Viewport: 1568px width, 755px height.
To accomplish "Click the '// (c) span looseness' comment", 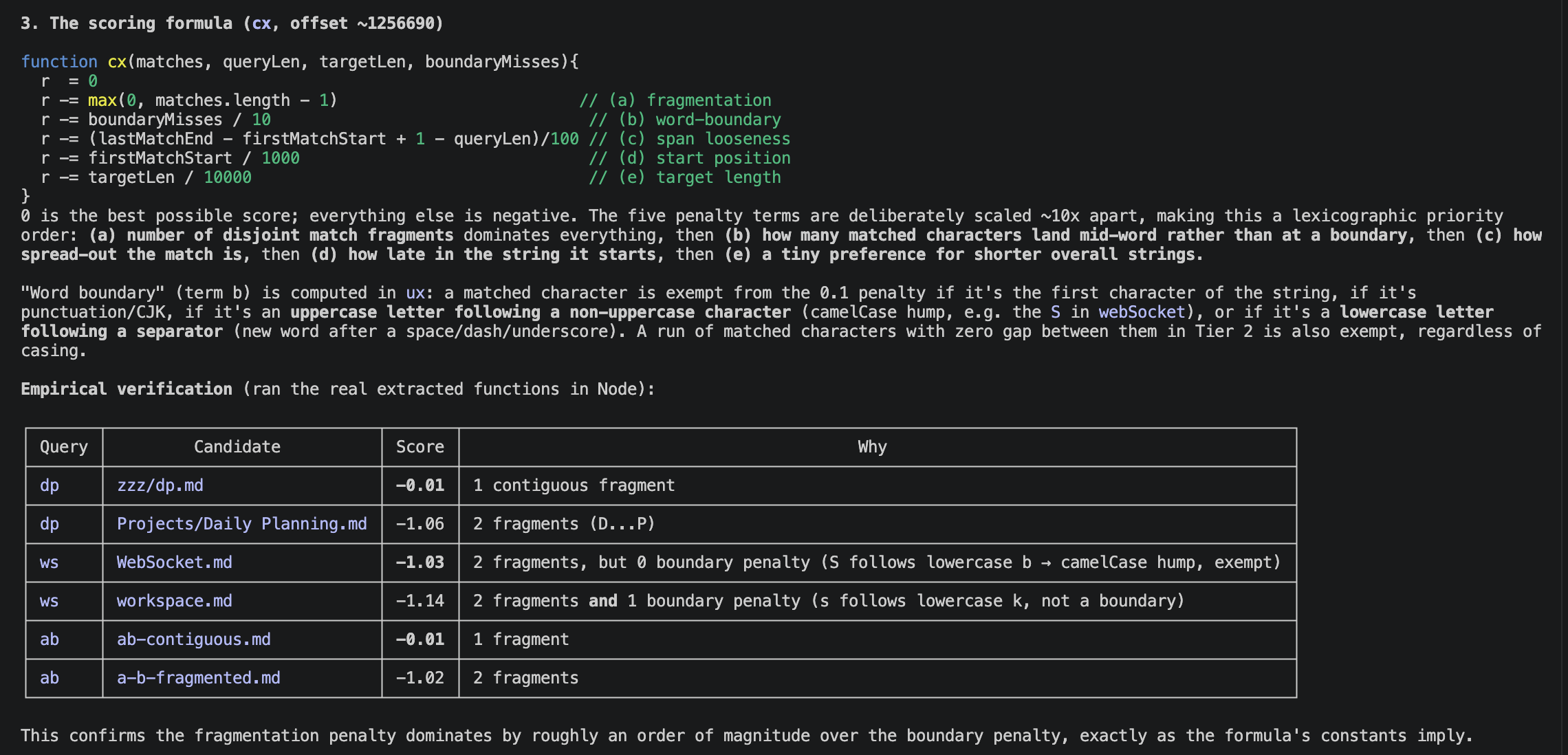I will tap(690, 139).
